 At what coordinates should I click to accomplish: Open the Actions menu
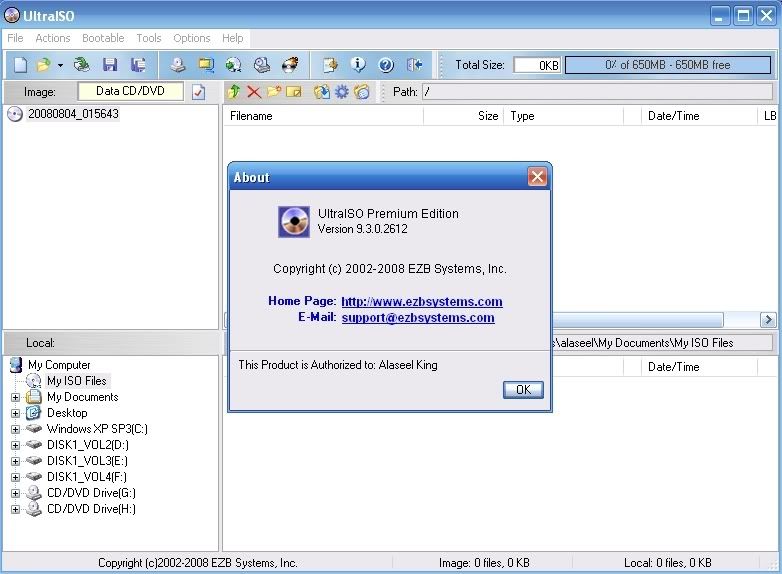click(x=52, y=38)
